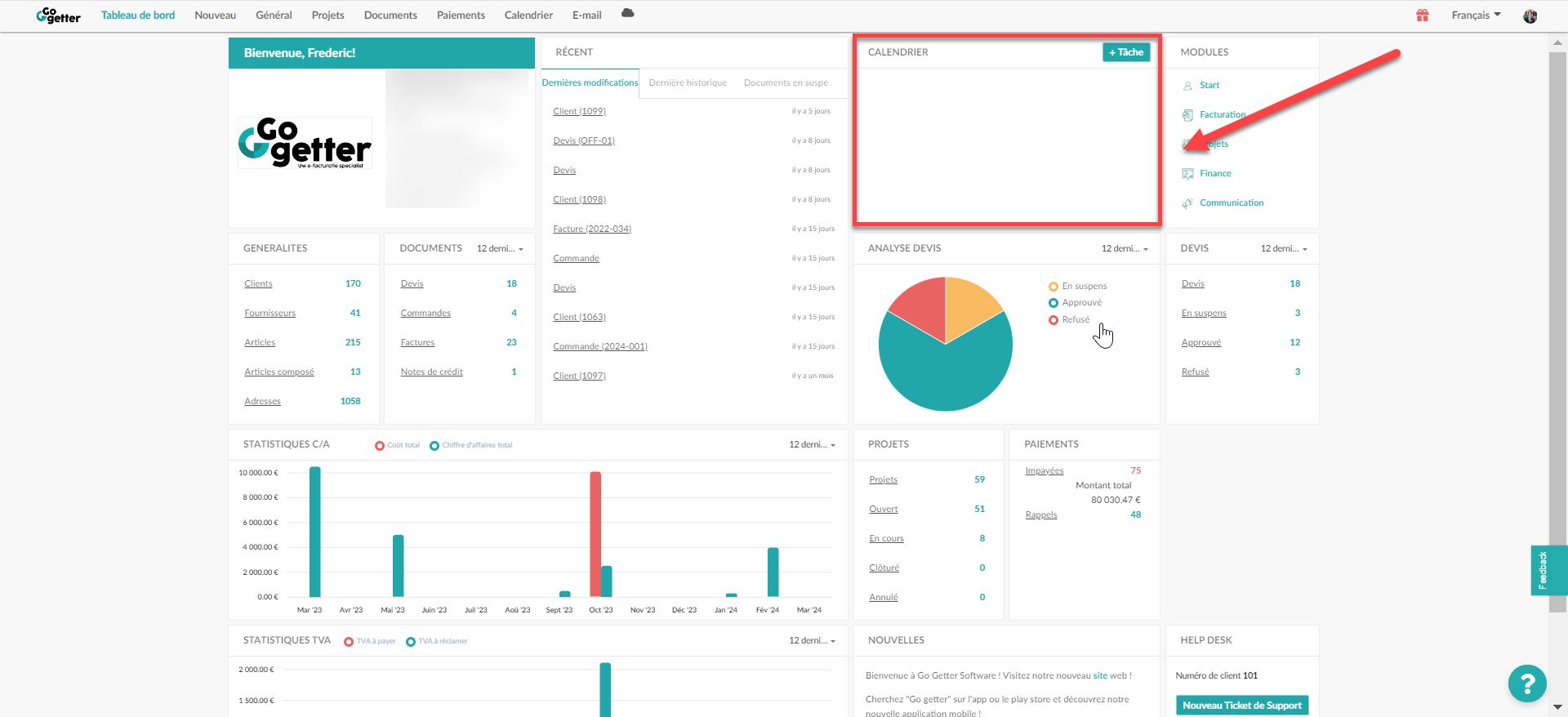
Task: Open recent item Client (1099)
Action: [x=579, y=112]
